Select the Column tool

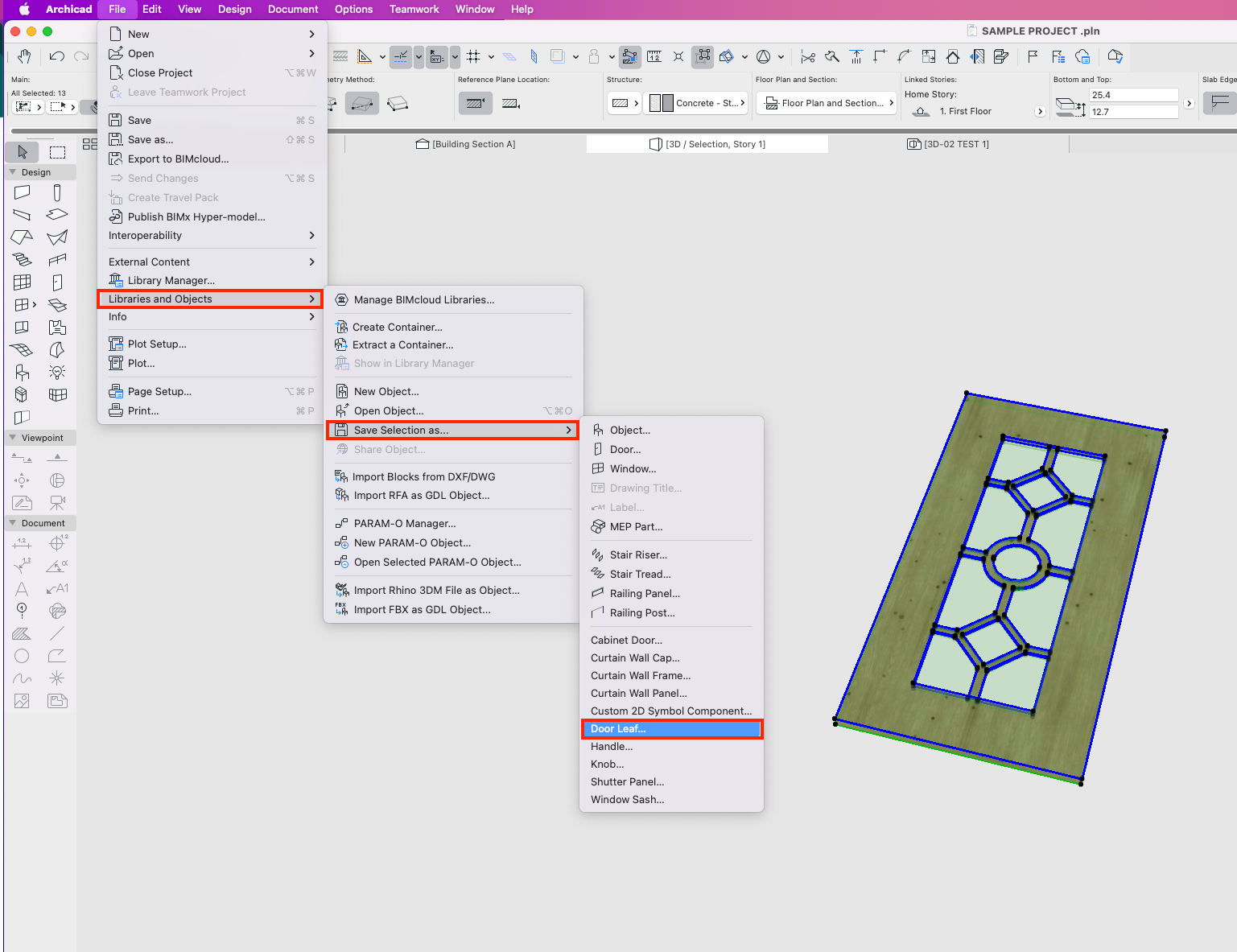click(57, 192)
